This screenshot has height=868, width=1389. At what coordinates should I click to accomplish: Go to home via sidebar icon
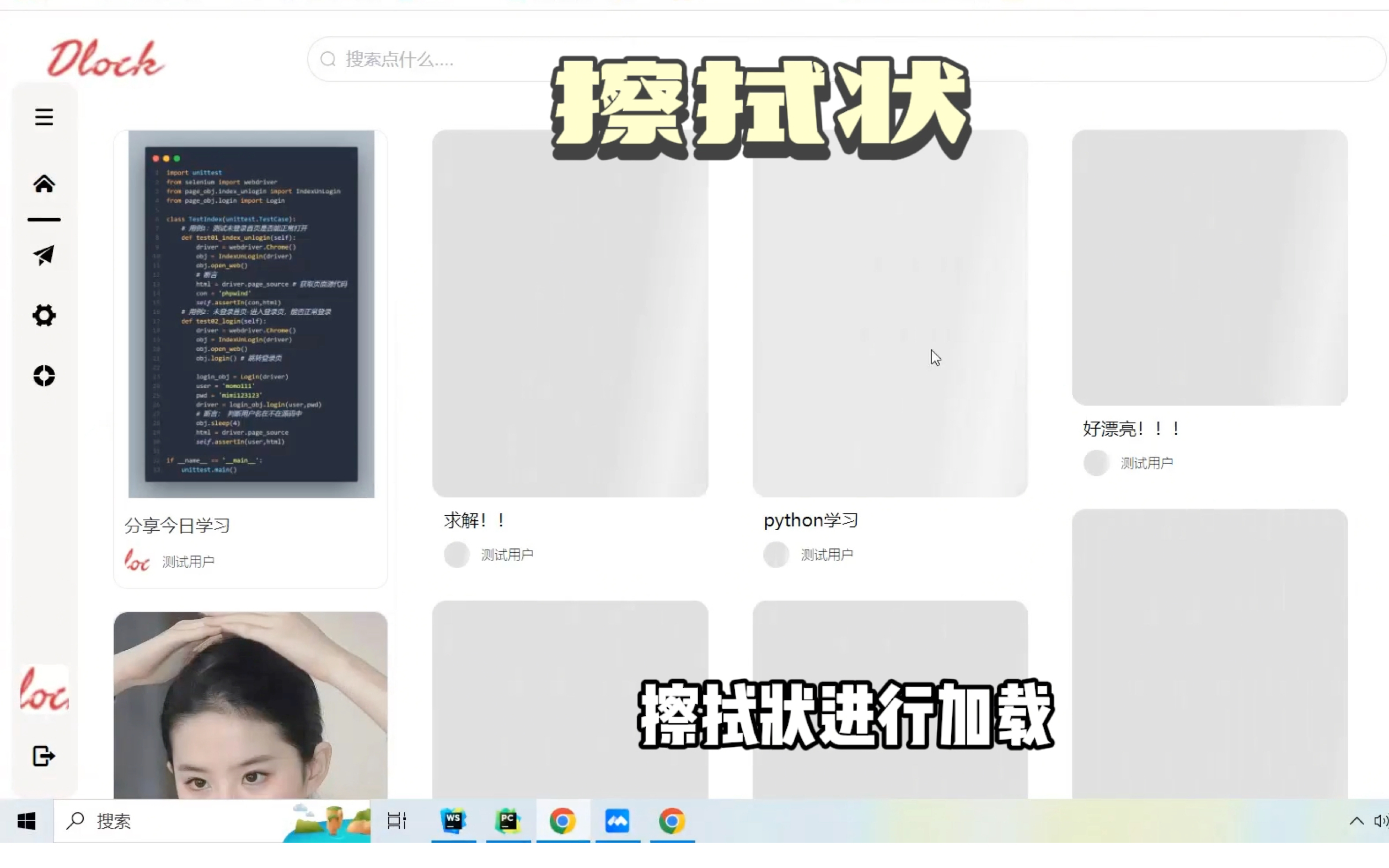[44, 184]
